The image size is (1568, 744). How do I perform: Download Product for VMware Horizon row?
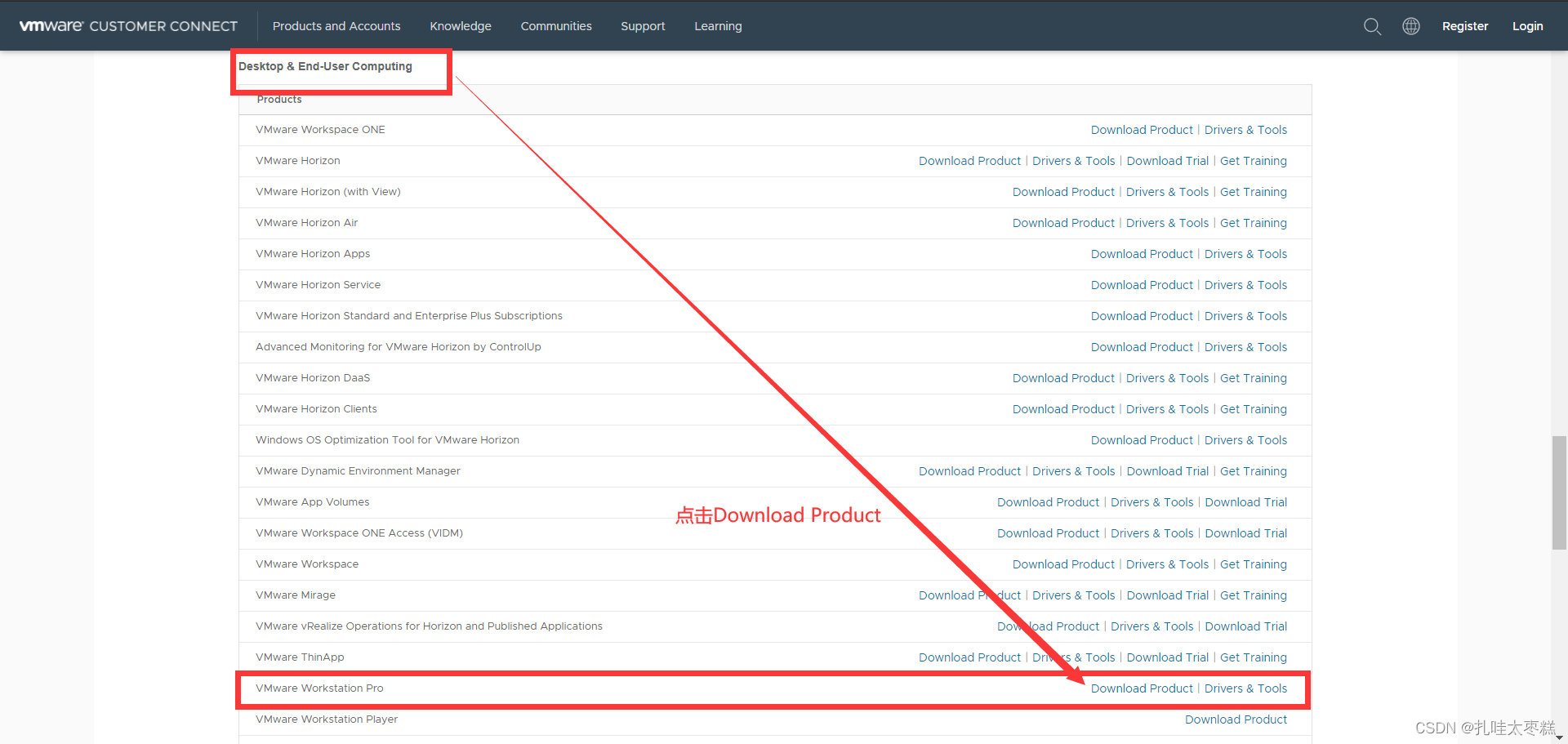click(969, 161)
